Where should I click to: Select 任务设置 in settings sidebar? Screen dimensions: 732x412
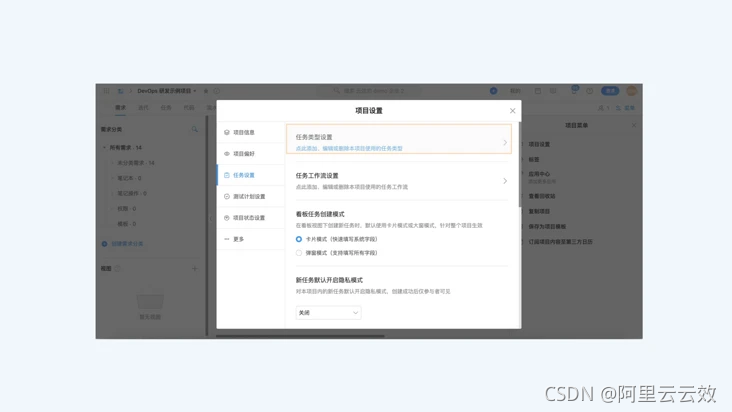251,175
